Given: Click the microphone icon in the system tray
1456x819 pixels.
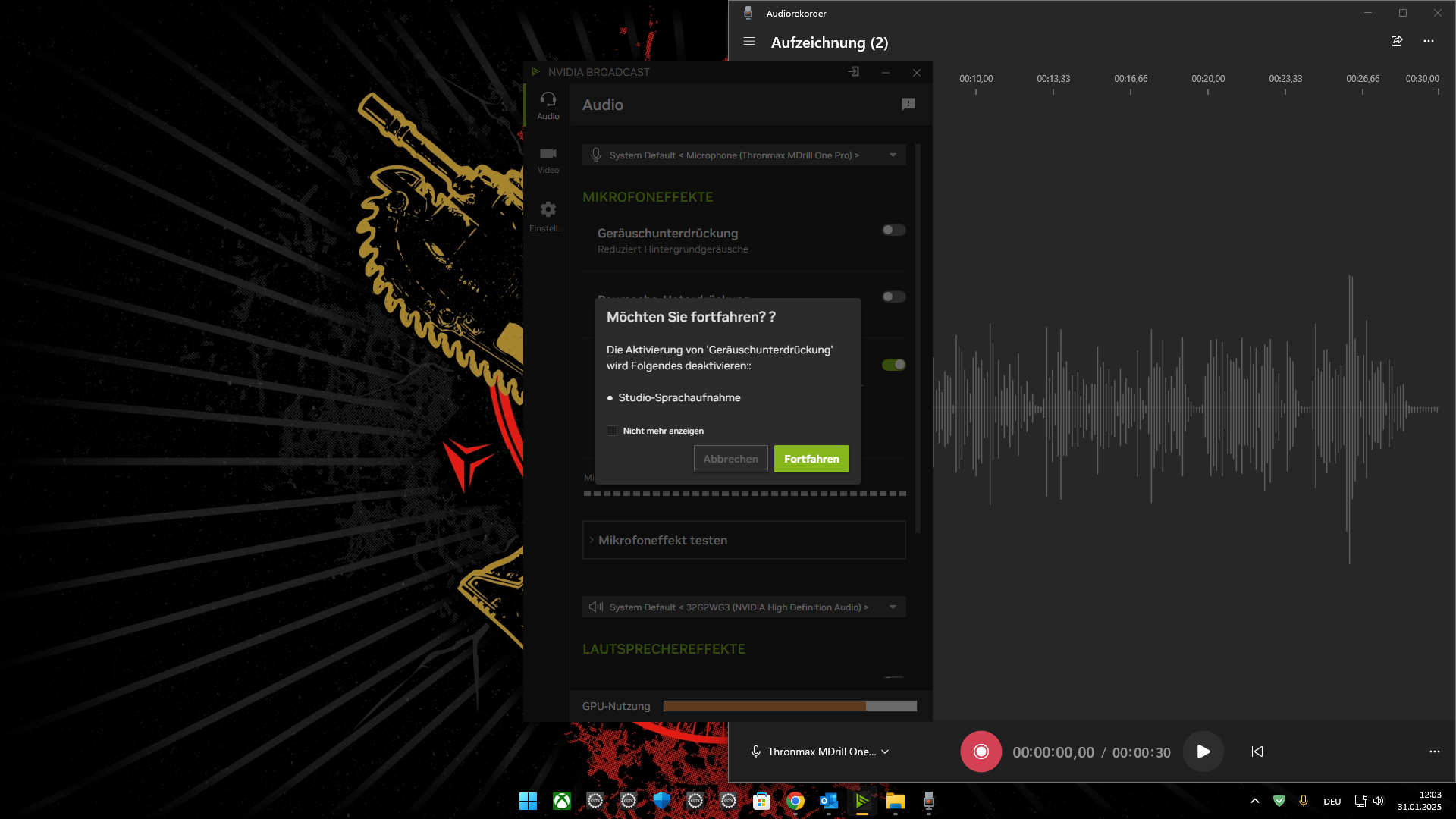Looking at the screenshot, I should tap(1303, 801).
